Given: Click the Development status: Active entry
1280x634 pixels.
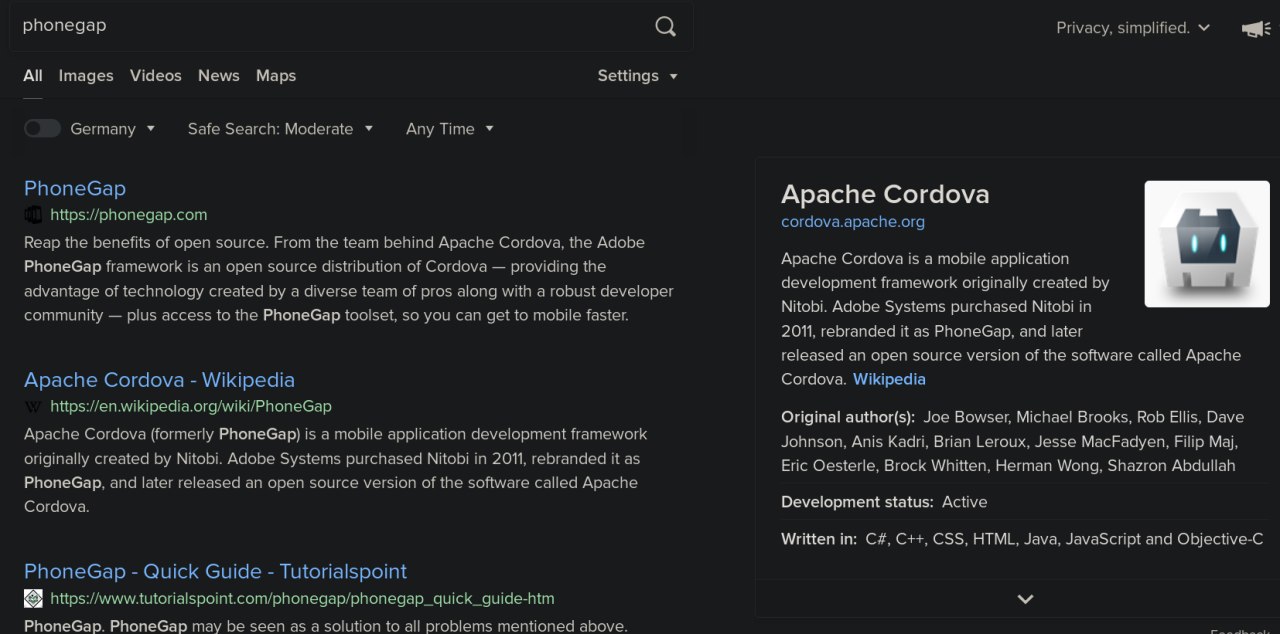Looking at the screenshot, I should coord(884,502).
